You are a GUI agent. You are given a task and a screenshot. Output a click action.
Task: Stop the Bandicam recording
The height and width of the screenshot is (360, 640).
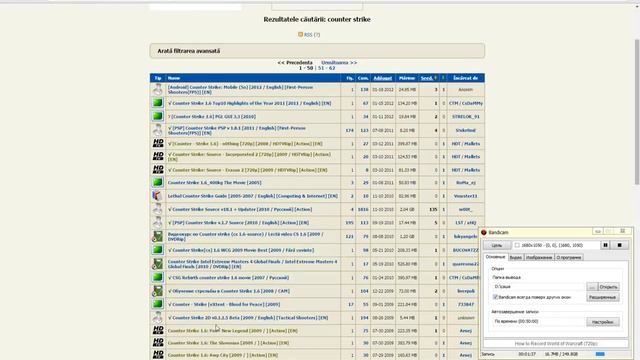click(x=619, y=245)
